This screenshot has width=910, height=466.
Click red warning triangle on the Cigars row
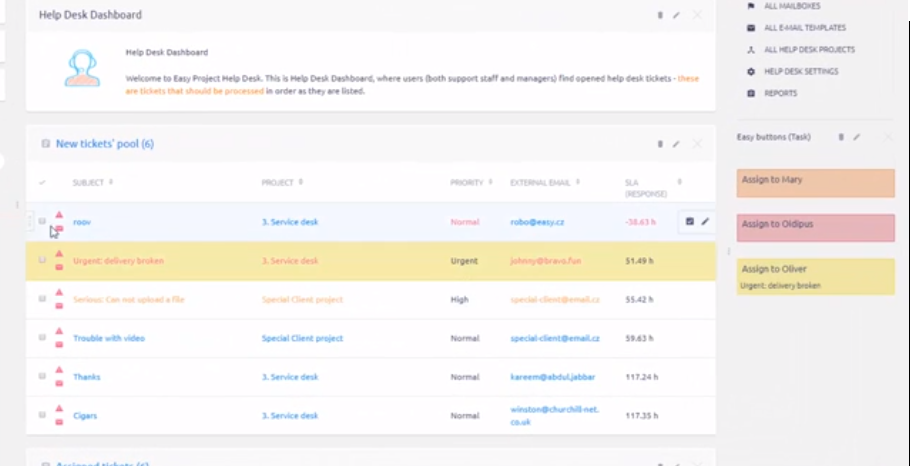tap(59, 409)
